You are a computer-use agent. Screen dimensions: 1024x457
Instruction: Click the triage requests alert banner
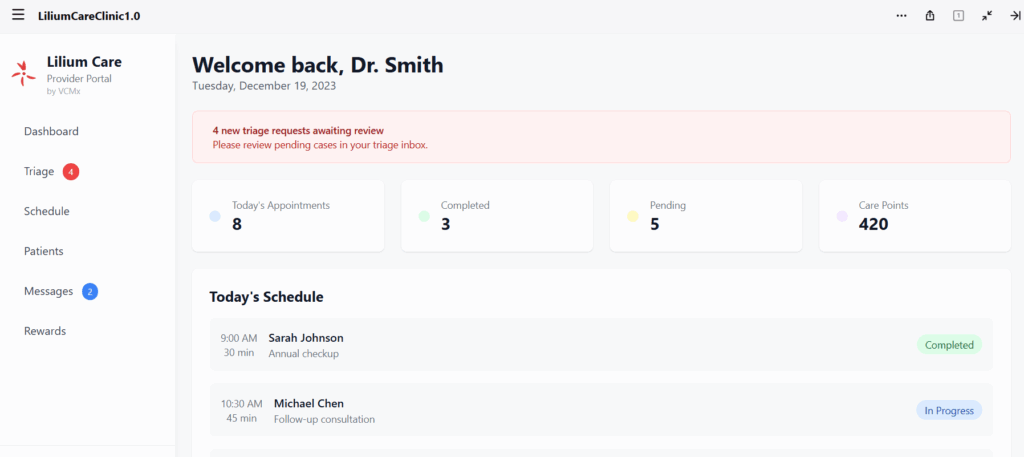click(x=601, y=136)
